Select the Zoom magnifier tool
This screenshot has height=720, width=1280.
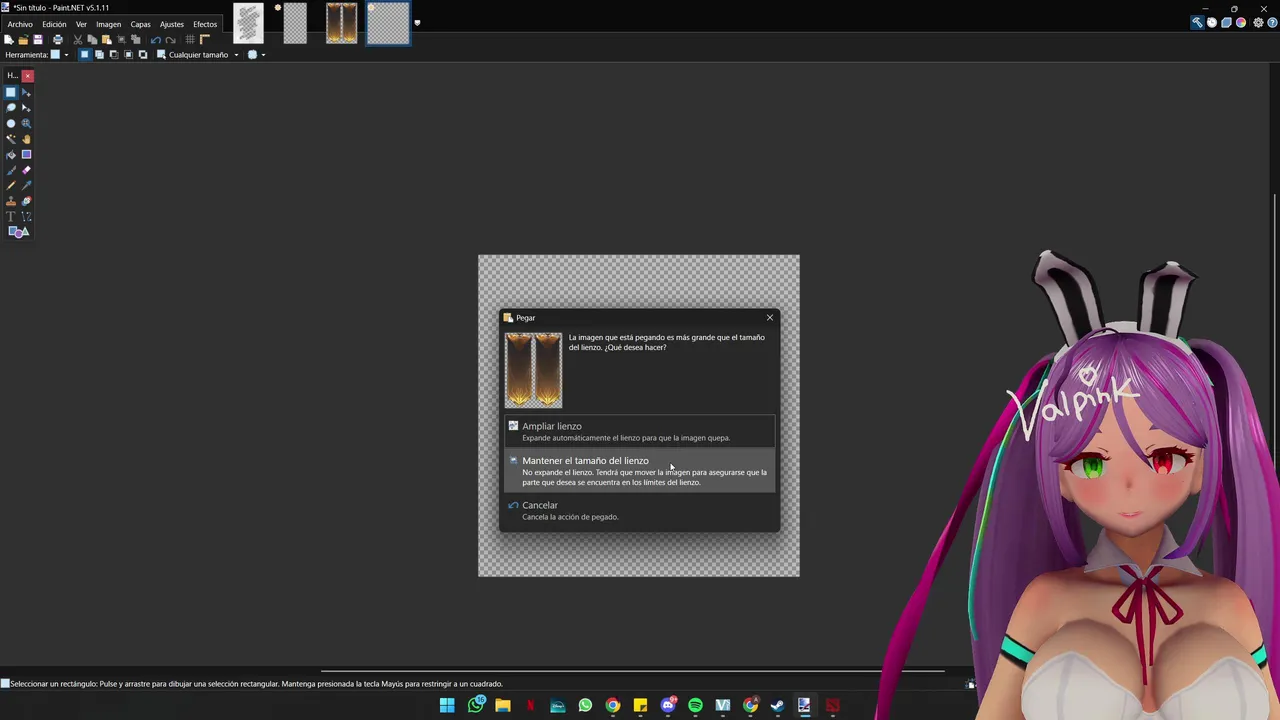(26, 123)
